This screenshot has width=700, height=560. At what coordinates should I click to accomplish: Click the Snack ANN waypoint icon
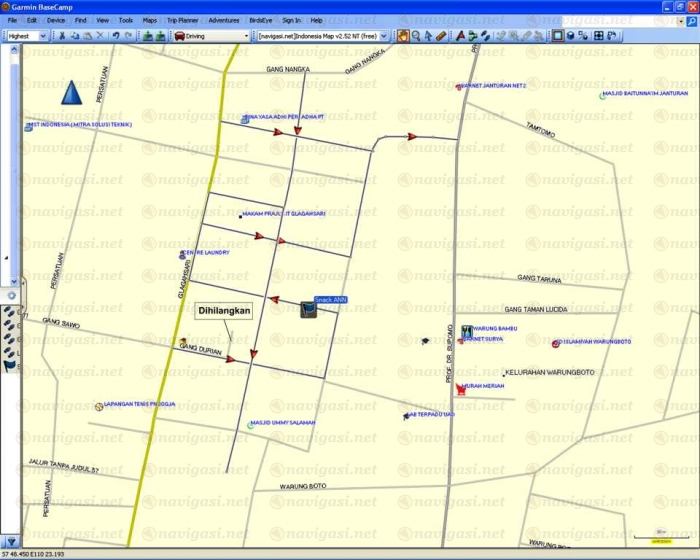[x=309, y=311]
